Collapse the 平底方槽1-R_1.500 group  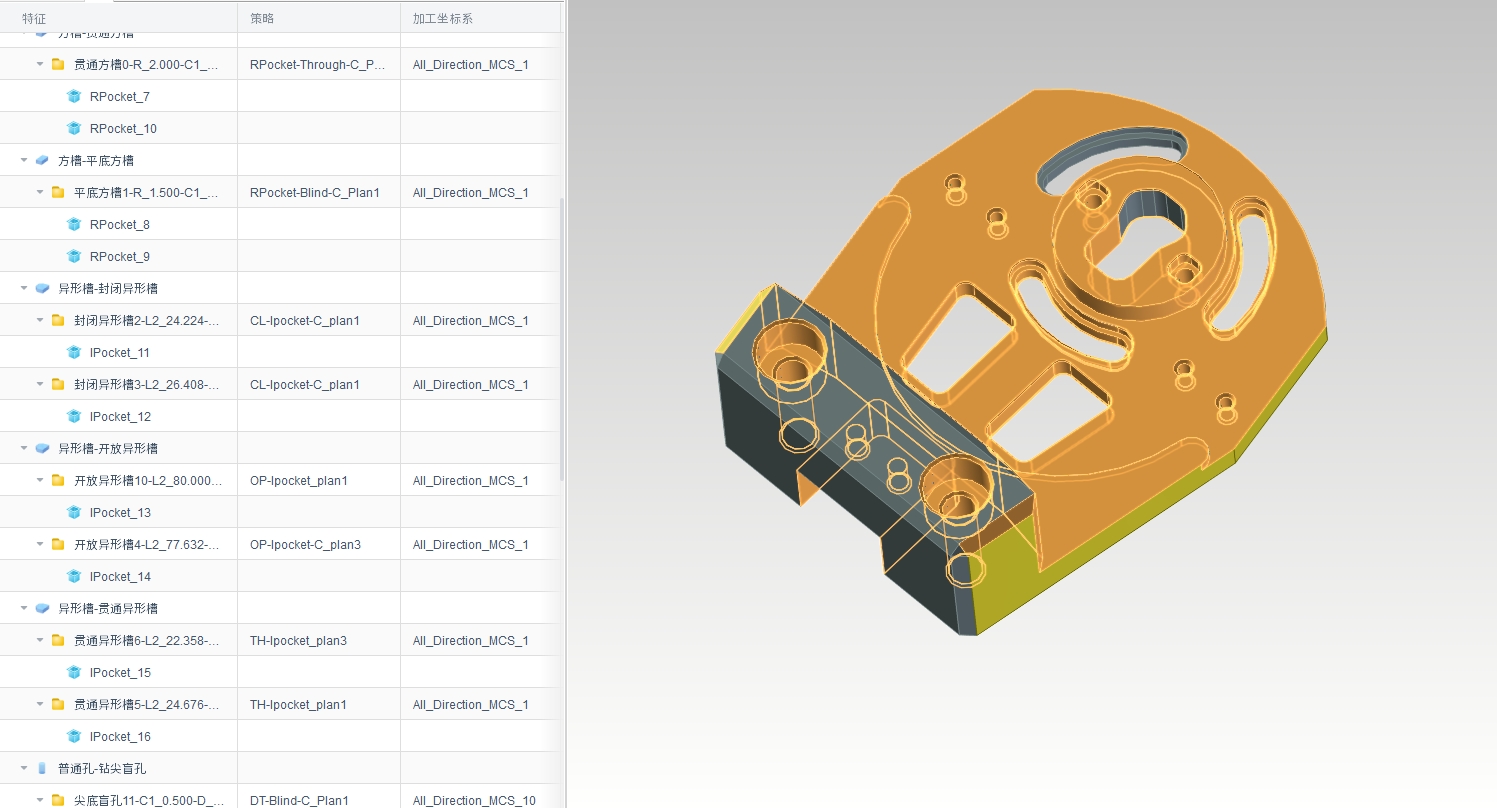[x=40, y=192]
